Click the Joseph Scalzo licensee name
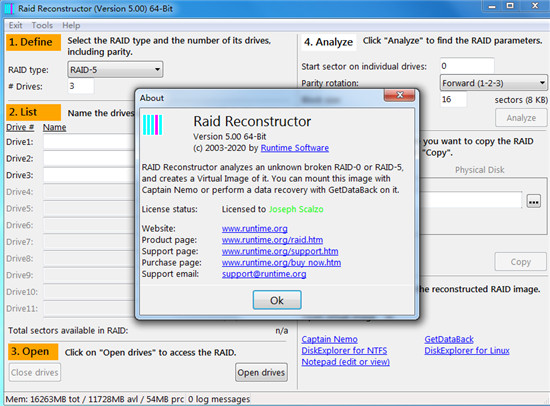 pos(296,209)
